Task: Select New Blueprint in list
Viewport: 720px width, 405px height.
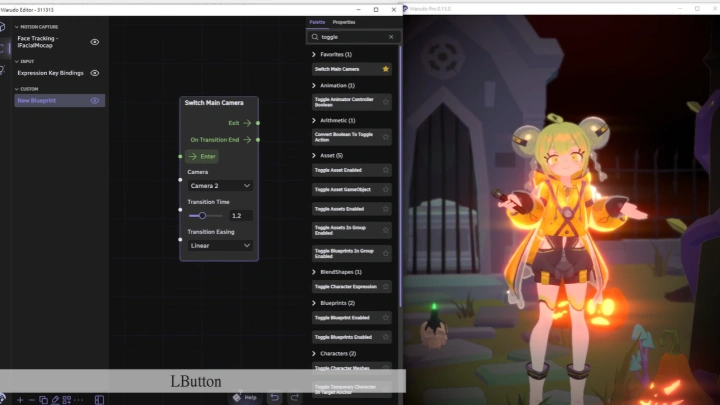Action: (59, 101)
